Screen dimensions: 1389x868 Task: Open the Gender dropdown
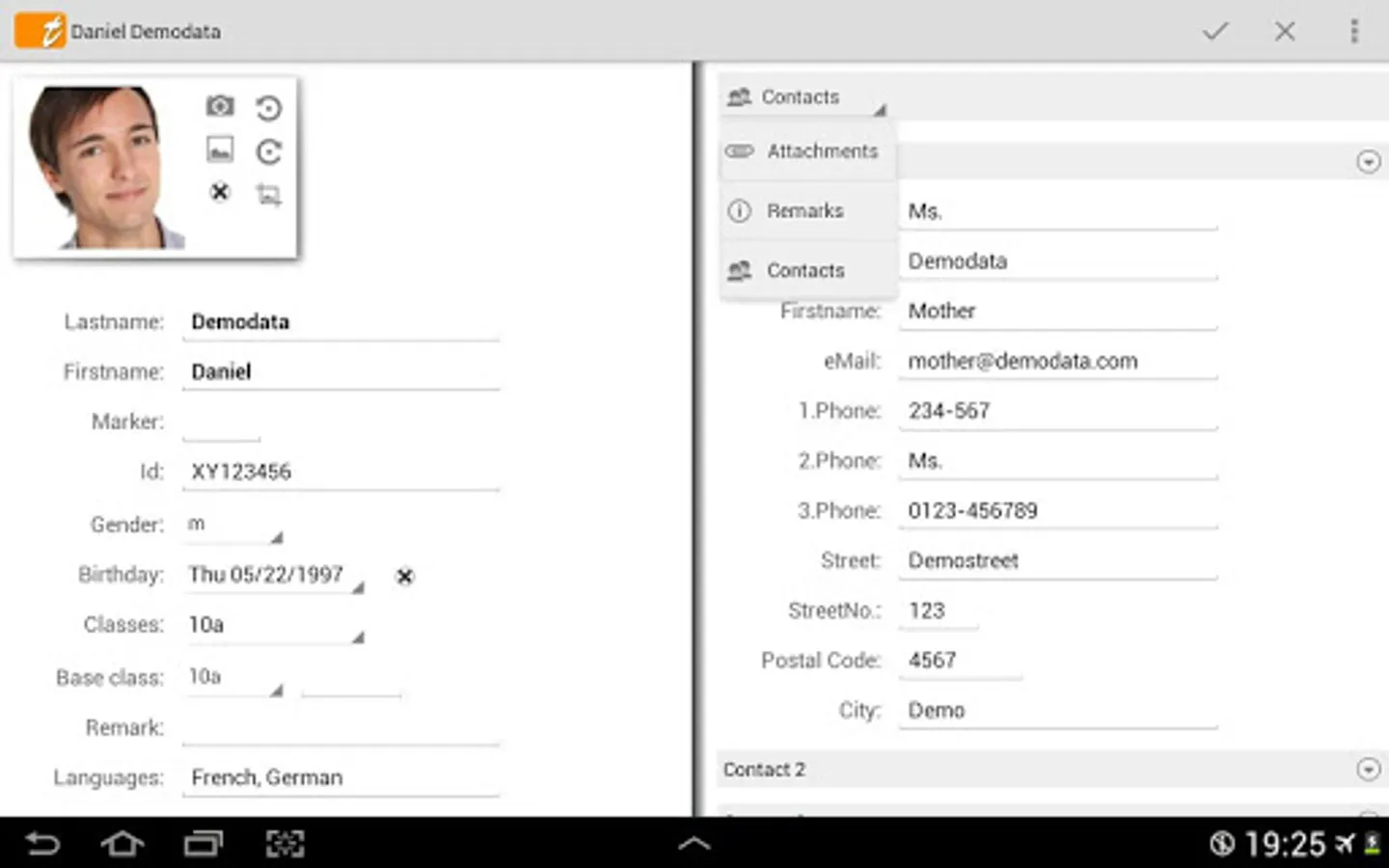pyautogui.click(x=233, y=526)
